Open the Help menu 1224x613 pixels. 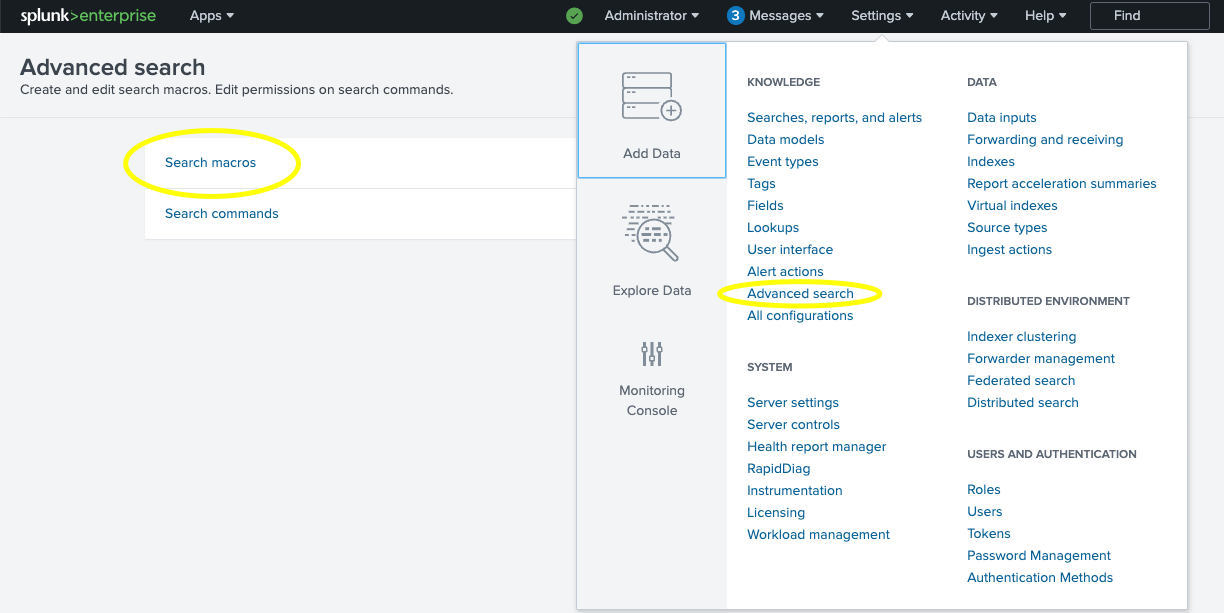[x=1045, y=16]
